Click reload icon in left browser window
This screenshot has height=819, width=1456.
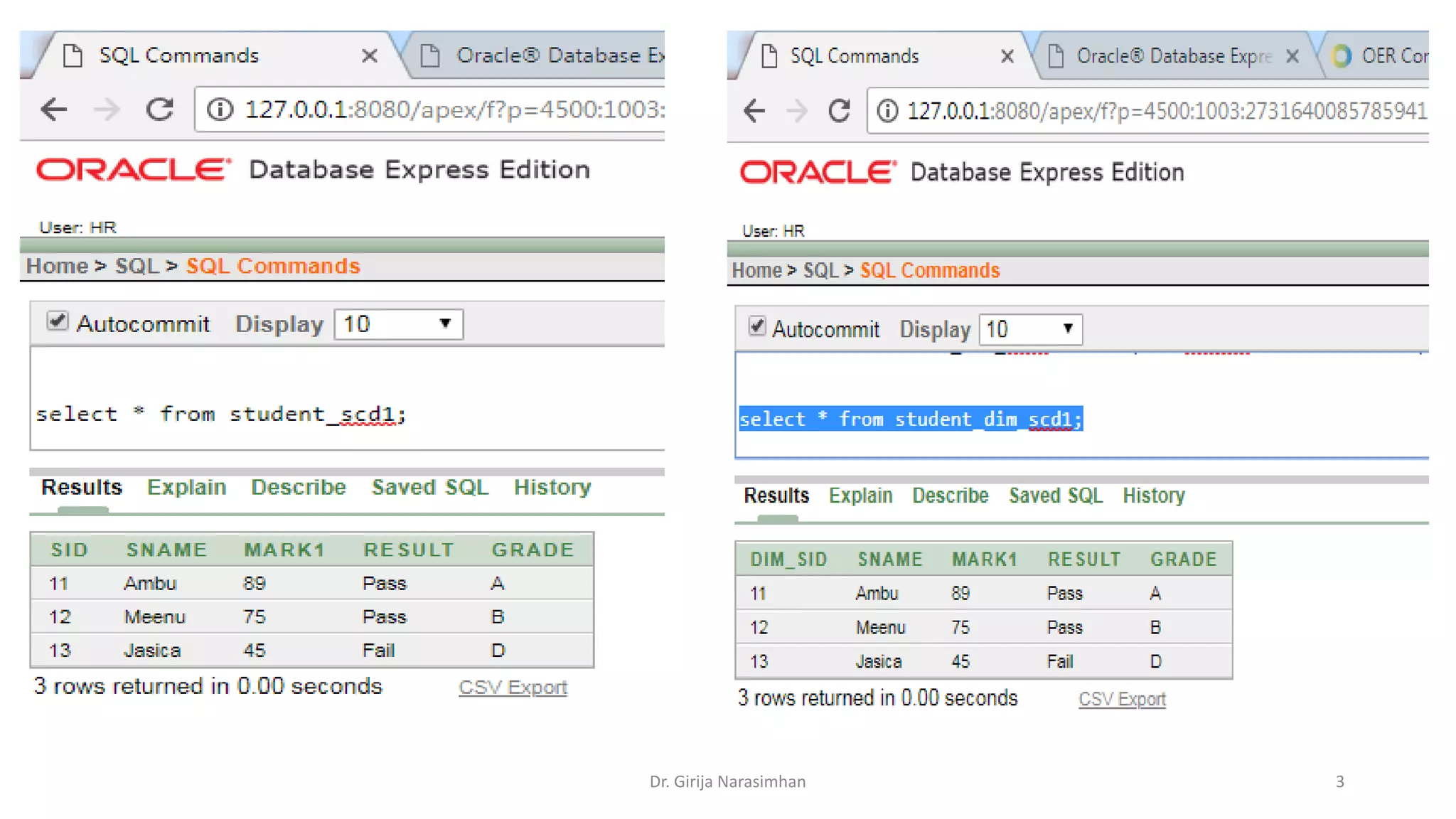[159, 109]
